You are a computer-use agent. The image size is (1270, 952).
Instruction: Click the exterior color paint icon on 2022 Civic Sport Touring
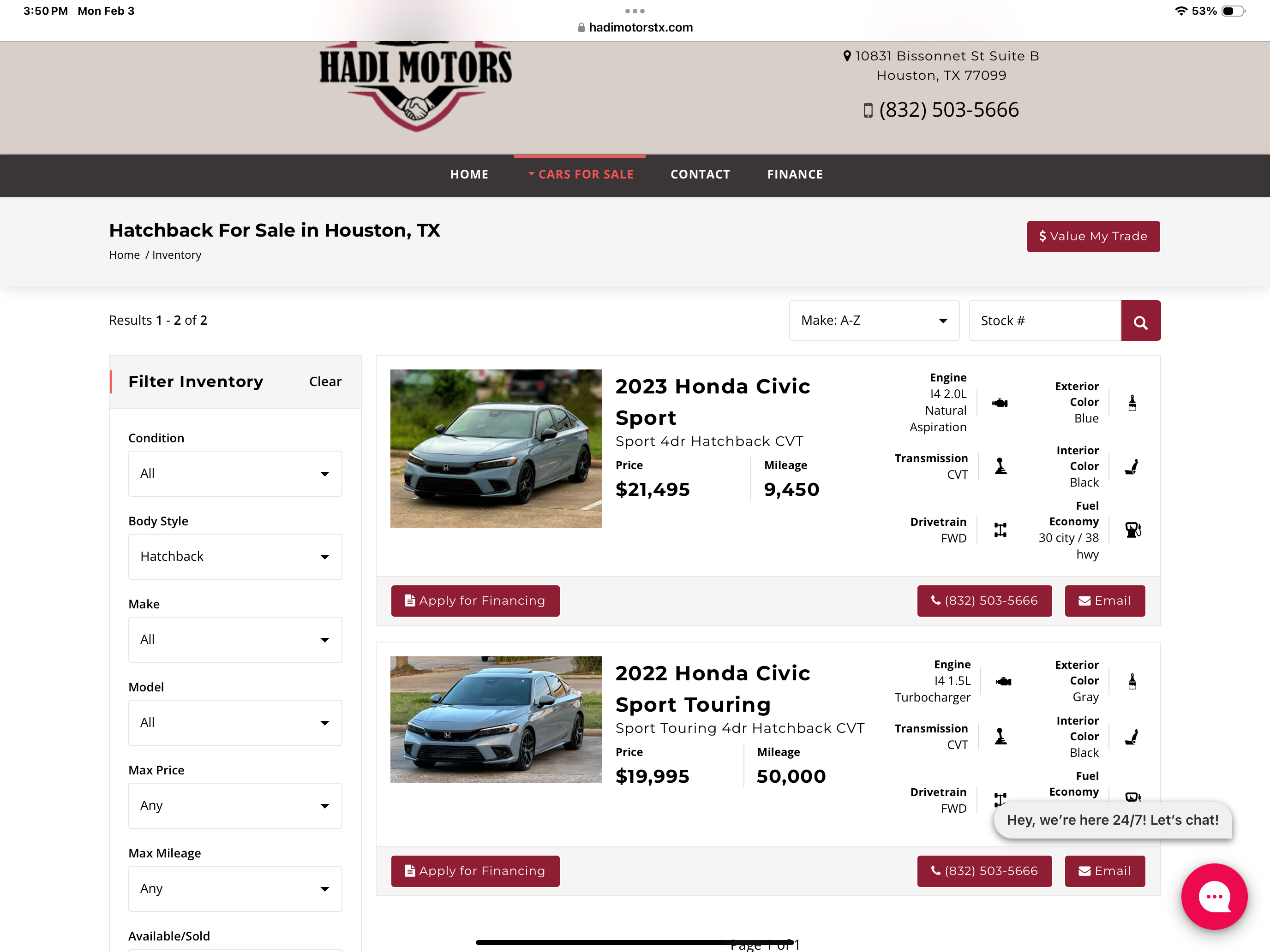click(1132, 681)
